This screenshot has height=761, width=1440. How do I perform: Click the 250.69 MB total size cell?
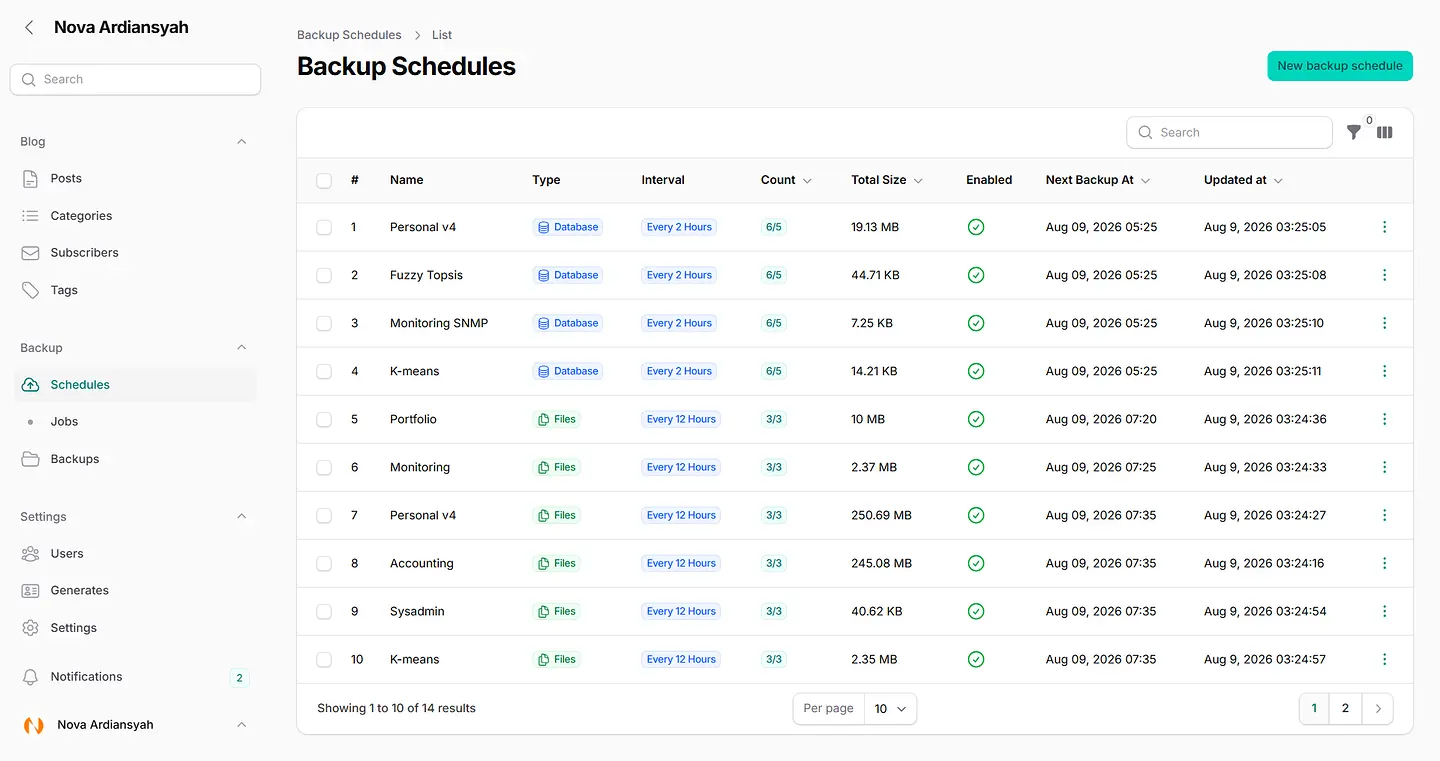[x=881, y=515]
